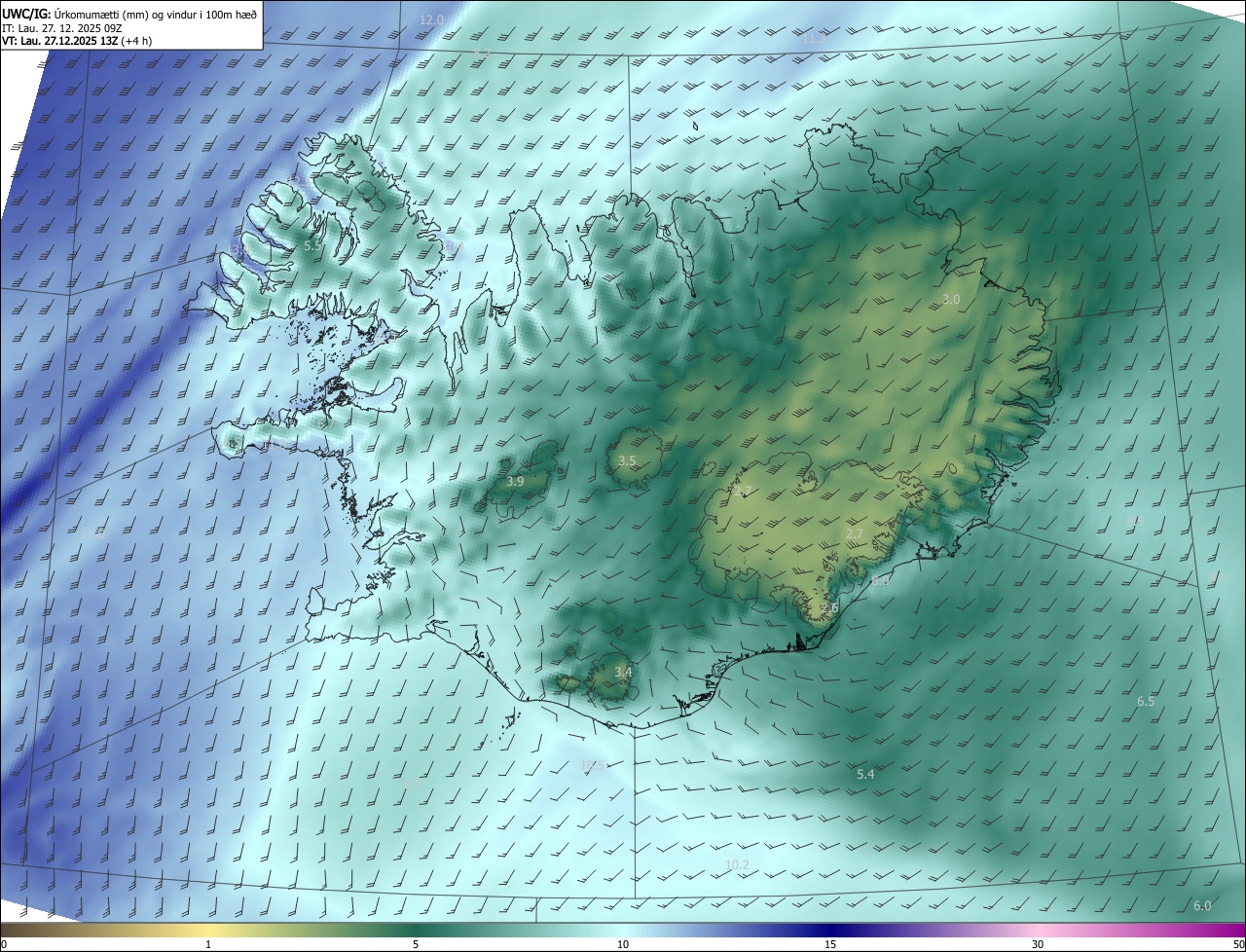Screen dimensions: 1246x952
Task: Click the 6.0 value in the bottom-right corner
Action: tap(1202, 906)
